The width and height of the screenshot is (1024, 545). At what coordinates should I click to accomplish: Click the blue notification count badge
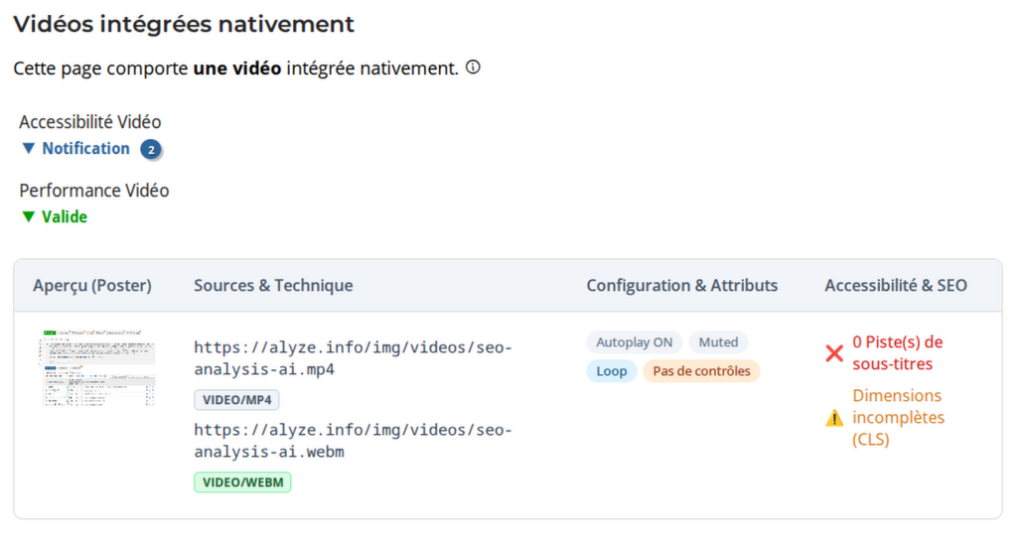tap(151, 149)
